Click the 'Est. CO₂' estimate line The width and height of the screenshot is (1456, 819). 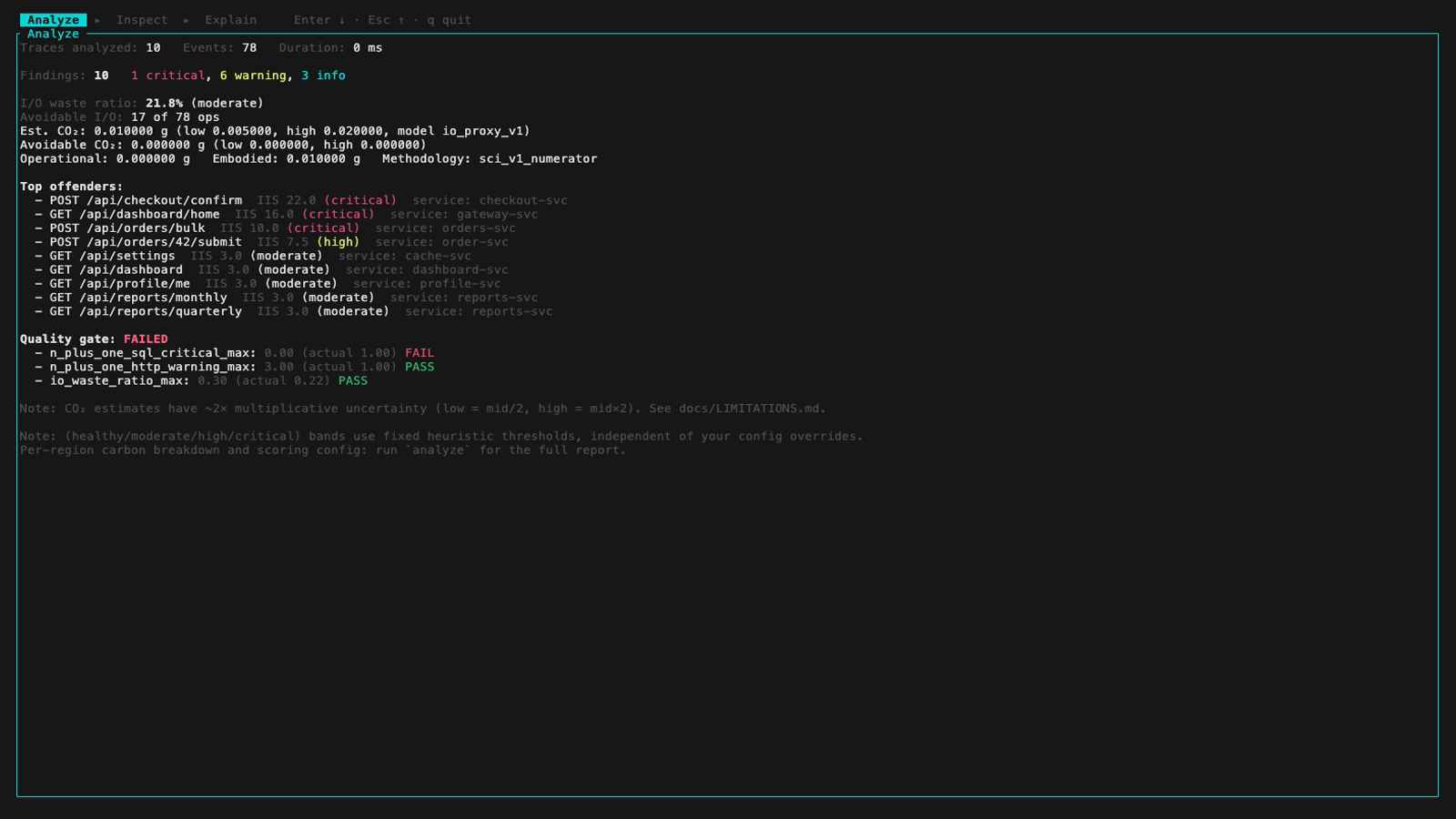pos(275,131)
